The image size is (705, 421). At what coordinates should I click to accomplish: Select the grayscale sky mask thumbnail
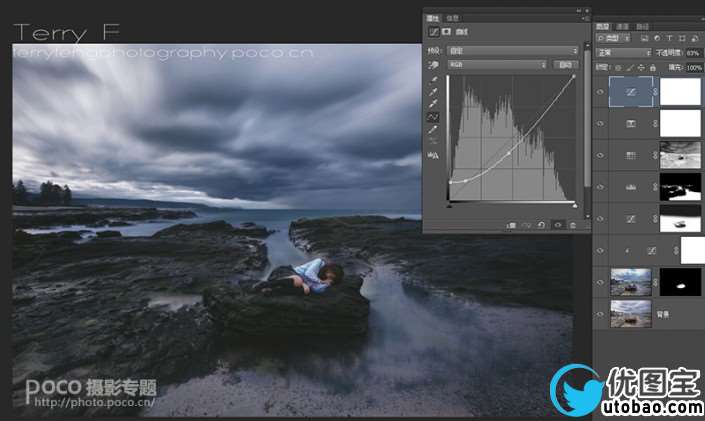pyautogui.click(x=680, y=155)
